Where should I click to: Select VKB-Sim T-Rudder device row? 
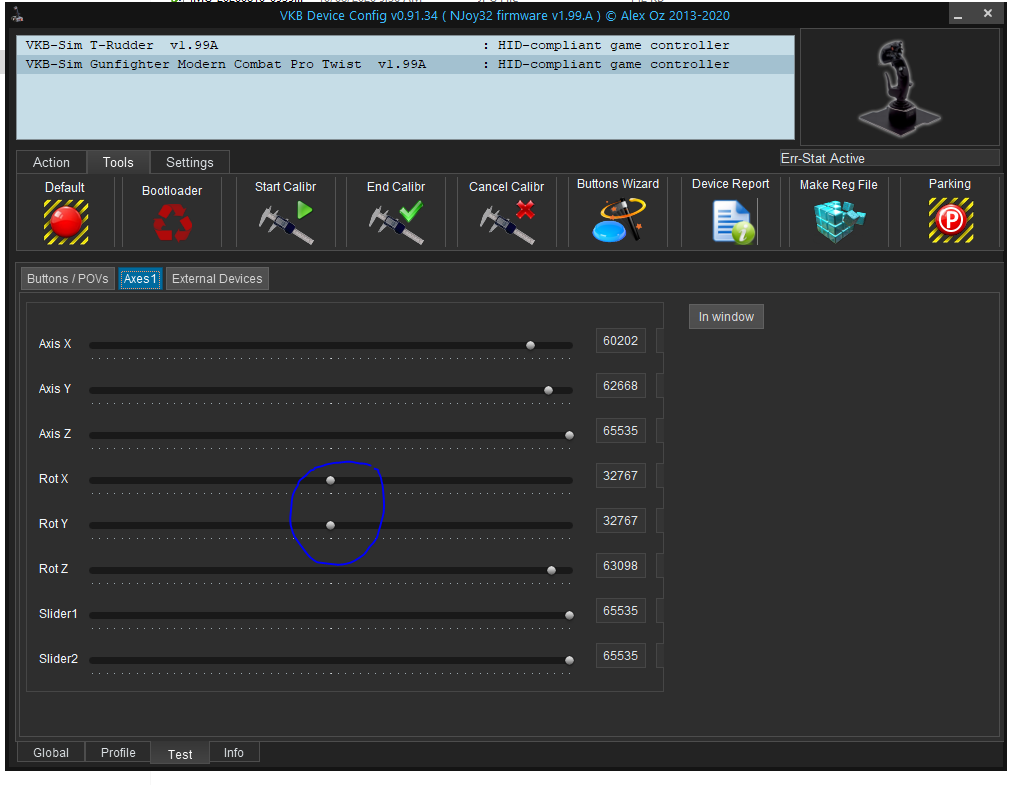tap(405, 45)
